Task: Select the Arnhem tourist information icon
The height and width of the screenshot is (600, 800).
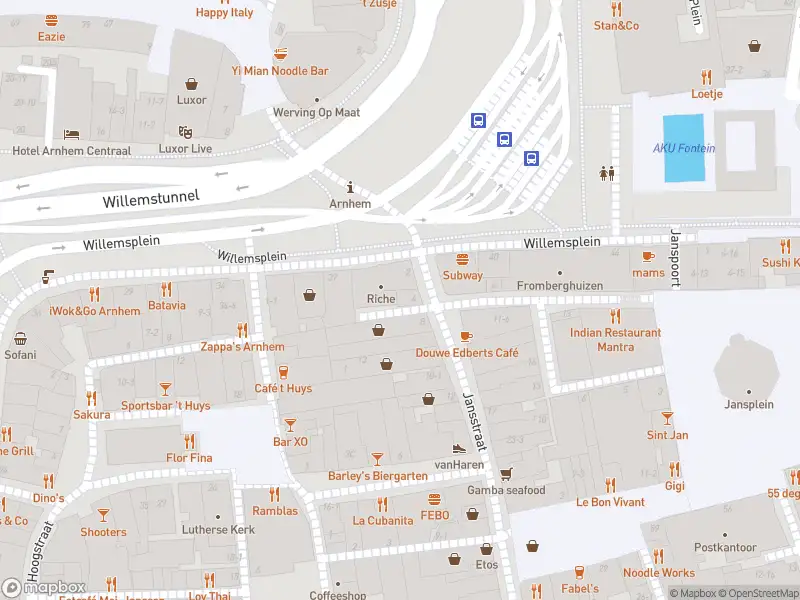Action: click(350, 187)
